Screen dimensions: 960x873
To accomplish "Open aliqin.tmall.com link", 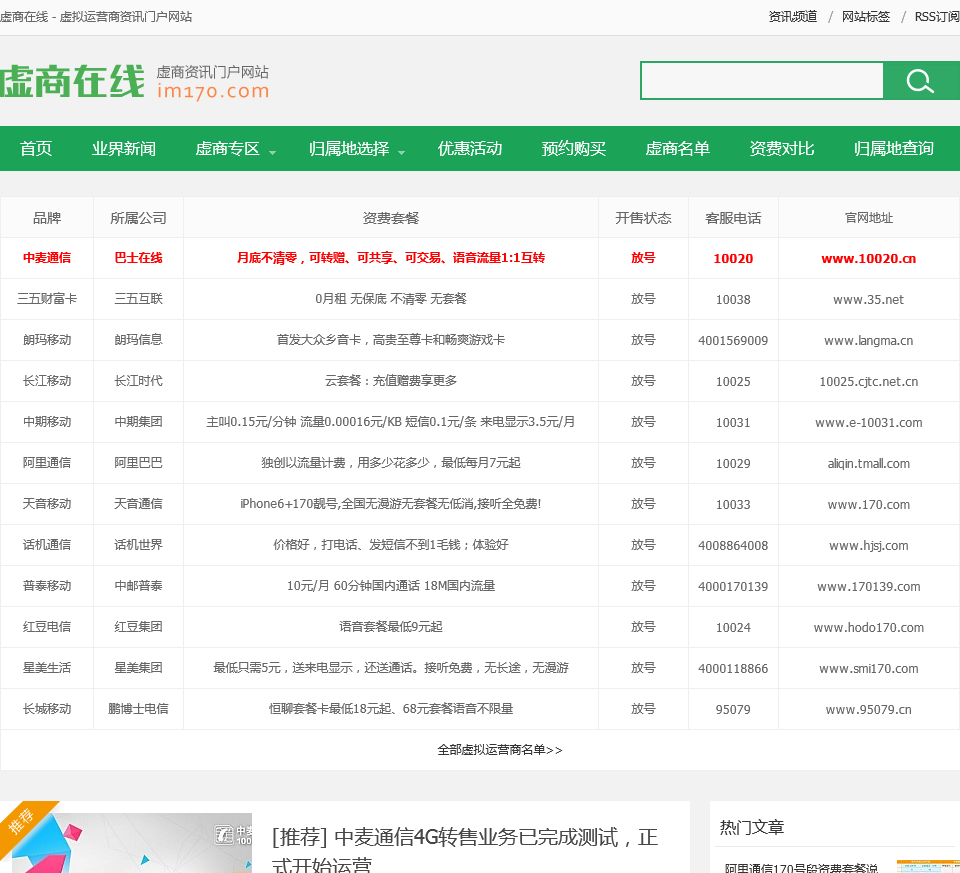I will click(x=868, y=463).
